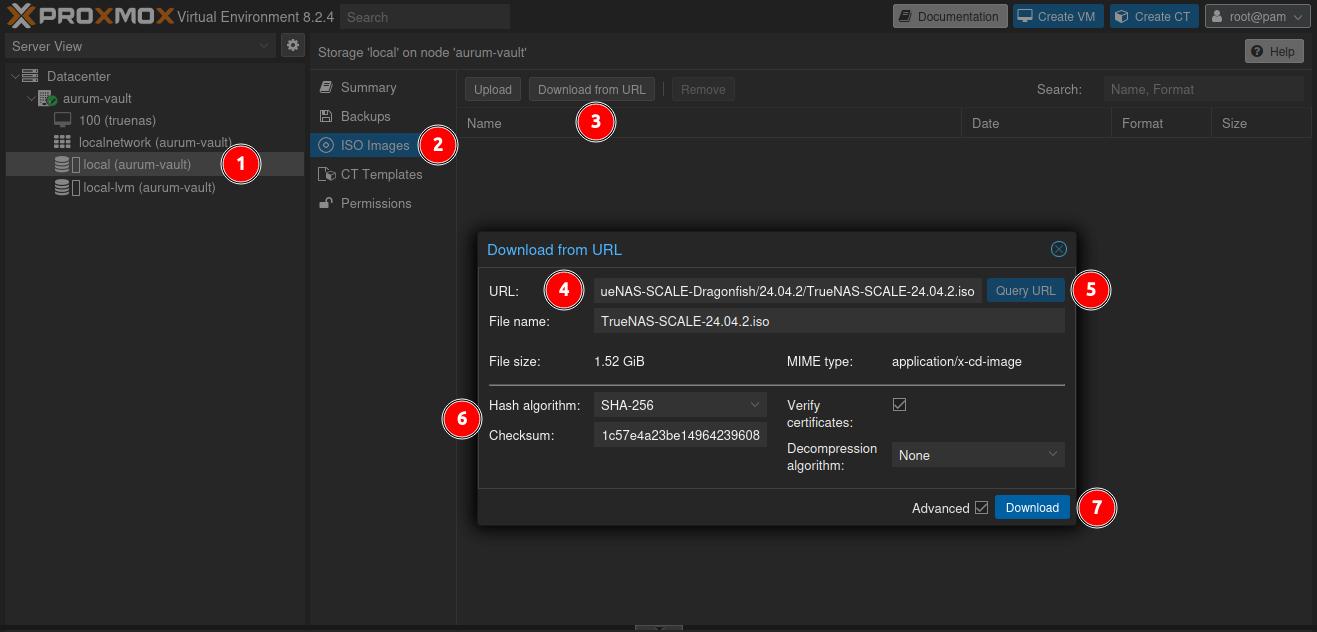Click the localnetwork grid icon
This screenshot has height=632, width=1317.
(x=62, y=142)
